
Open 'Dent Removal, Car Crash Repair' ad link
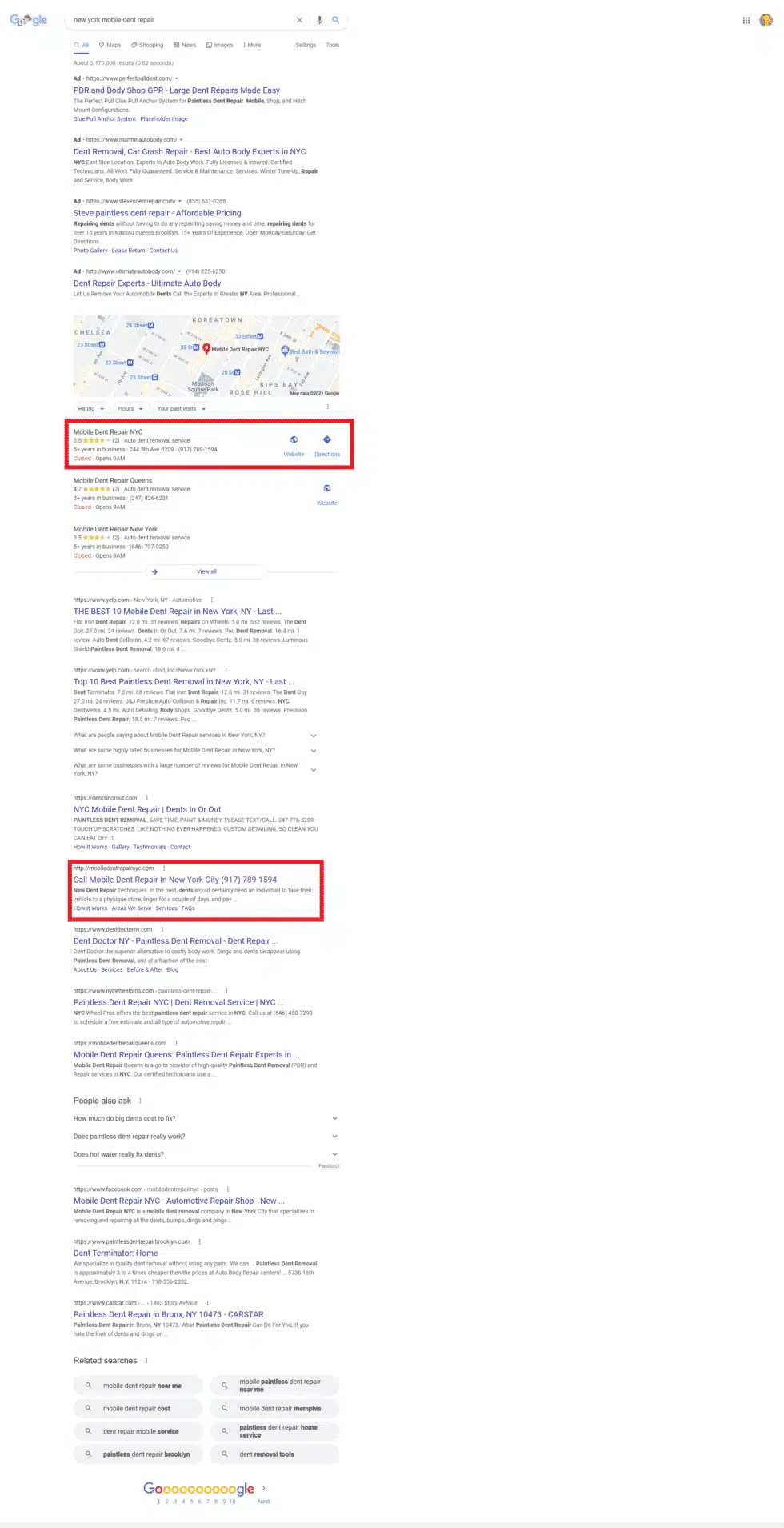(x=190, y=151)
